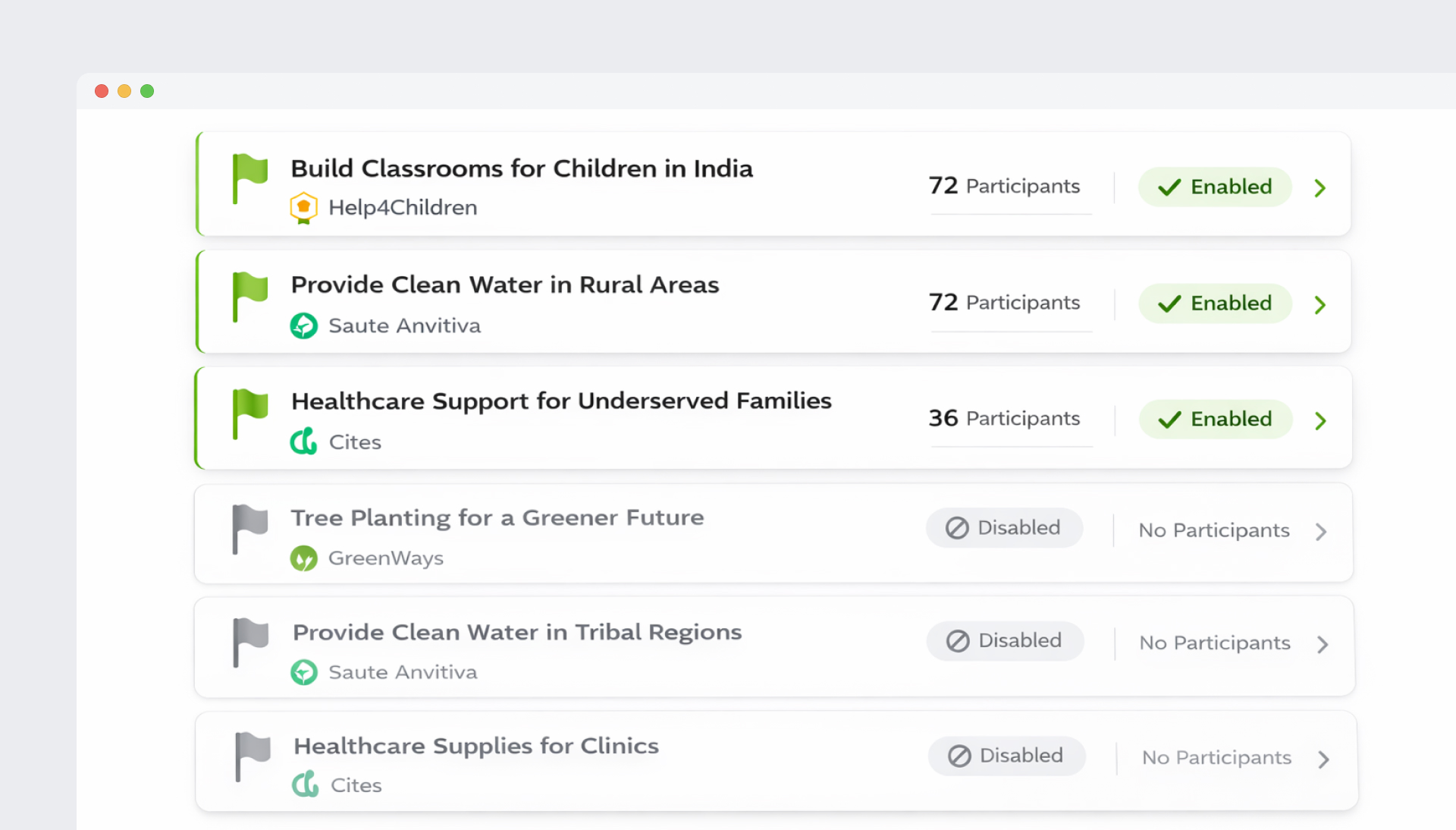Toggle Disabled pill on Healthcare Supplies for Clinics

tap(1006, 756)
